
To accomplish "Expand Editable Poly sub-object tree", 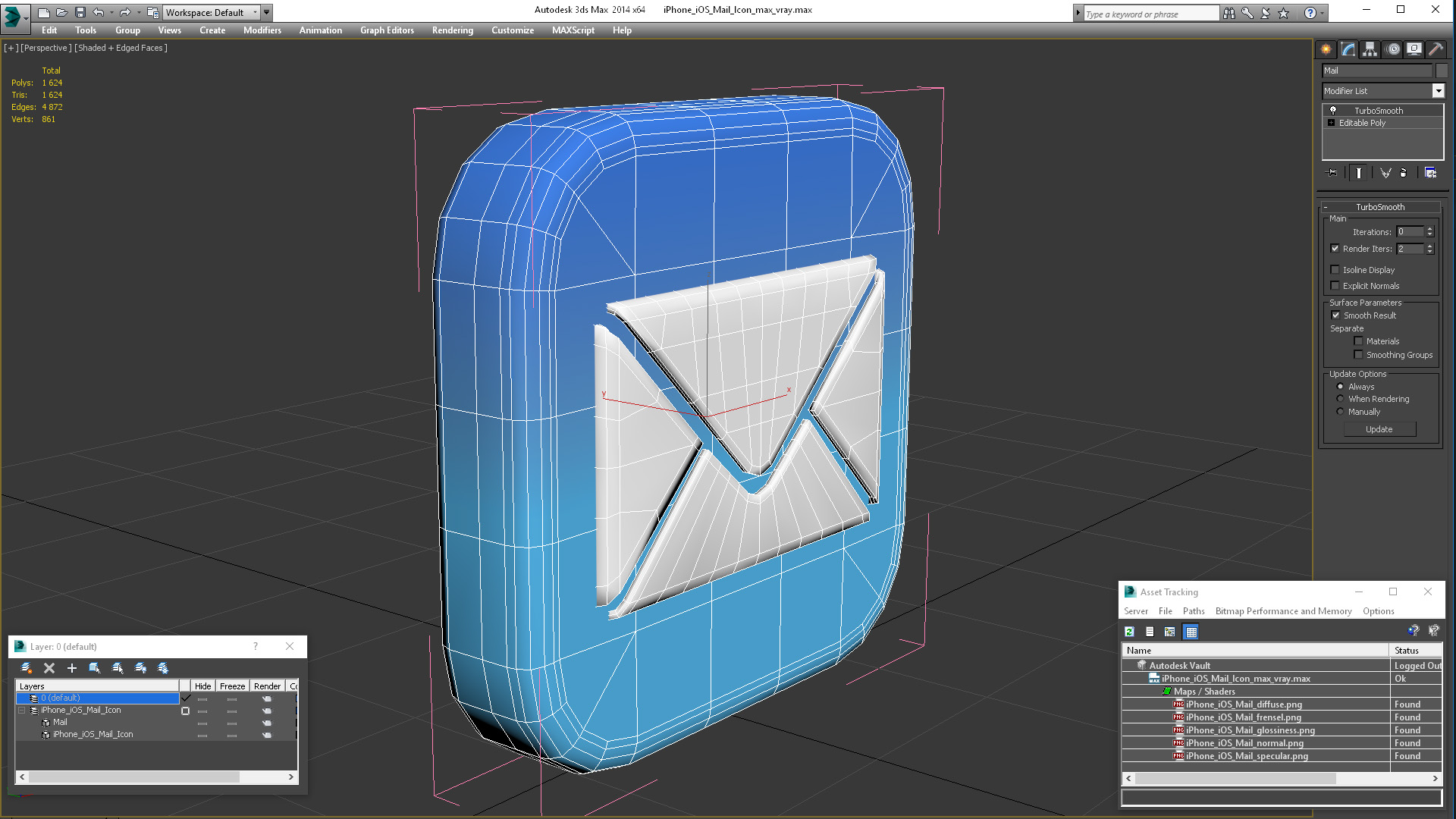I will click(x=1331, y=122).
